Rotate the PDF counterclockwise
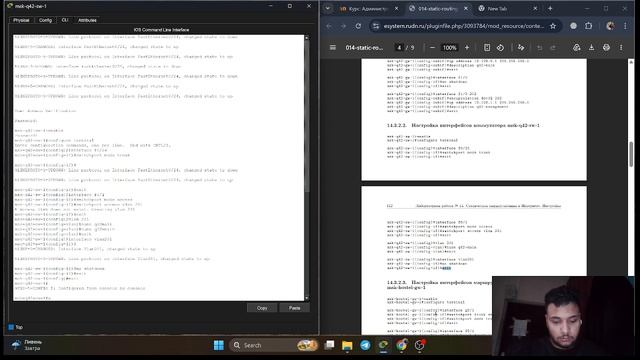This screenshot has height=360, width=640. 500,48
